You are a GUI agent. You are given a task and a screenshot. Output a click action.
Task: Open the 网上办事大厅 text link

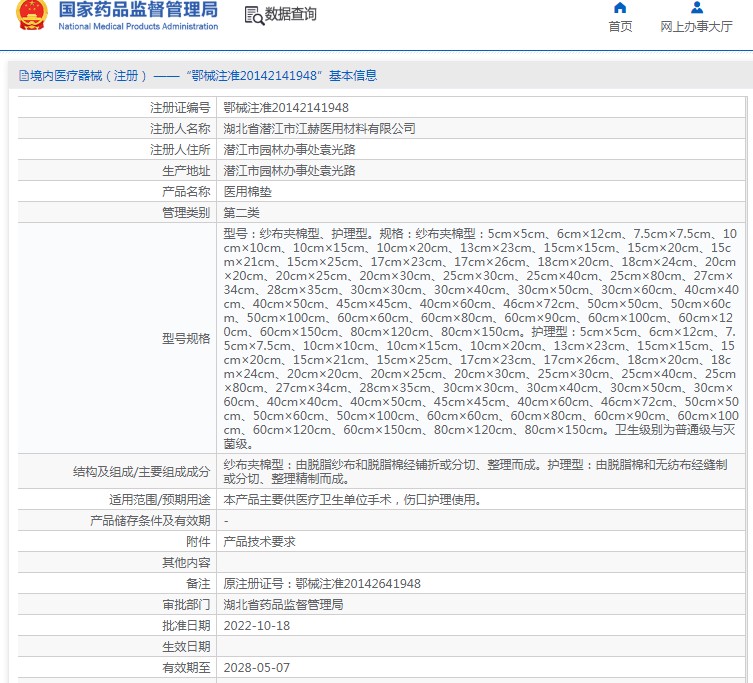click(x=696, y=27)
